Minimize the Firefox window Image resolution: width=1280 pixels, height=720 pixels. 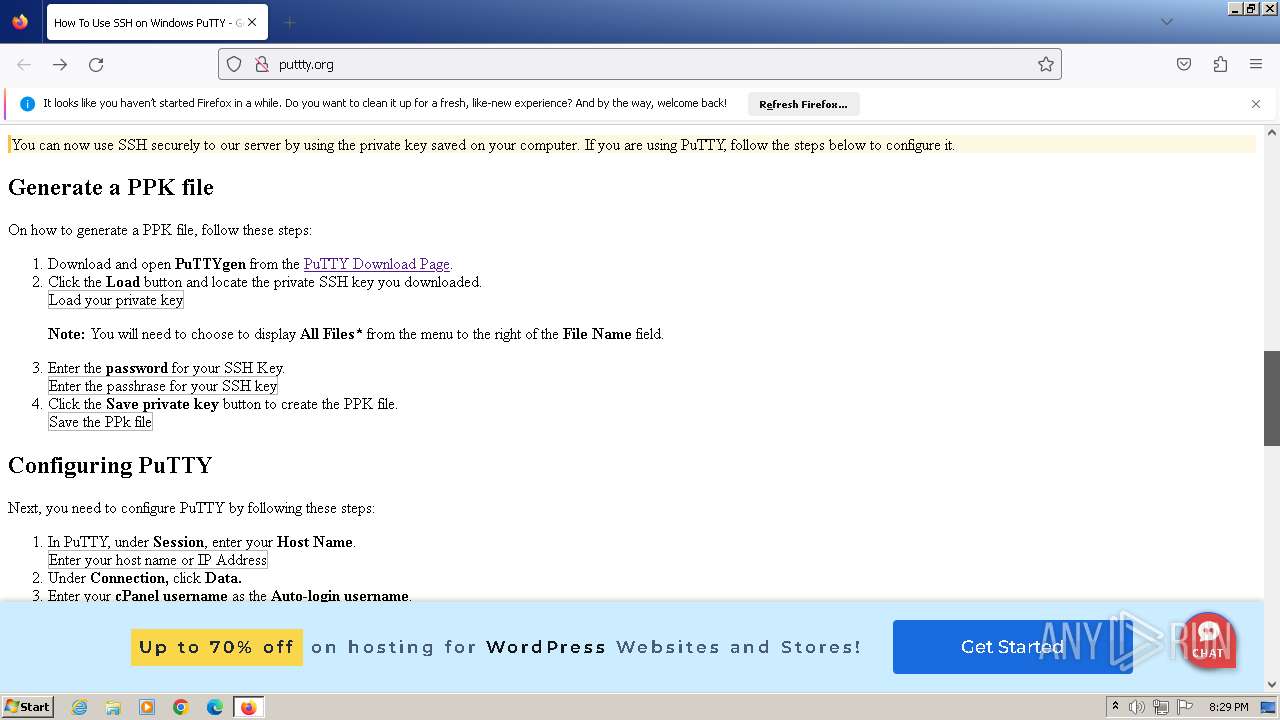[1235, 8]
